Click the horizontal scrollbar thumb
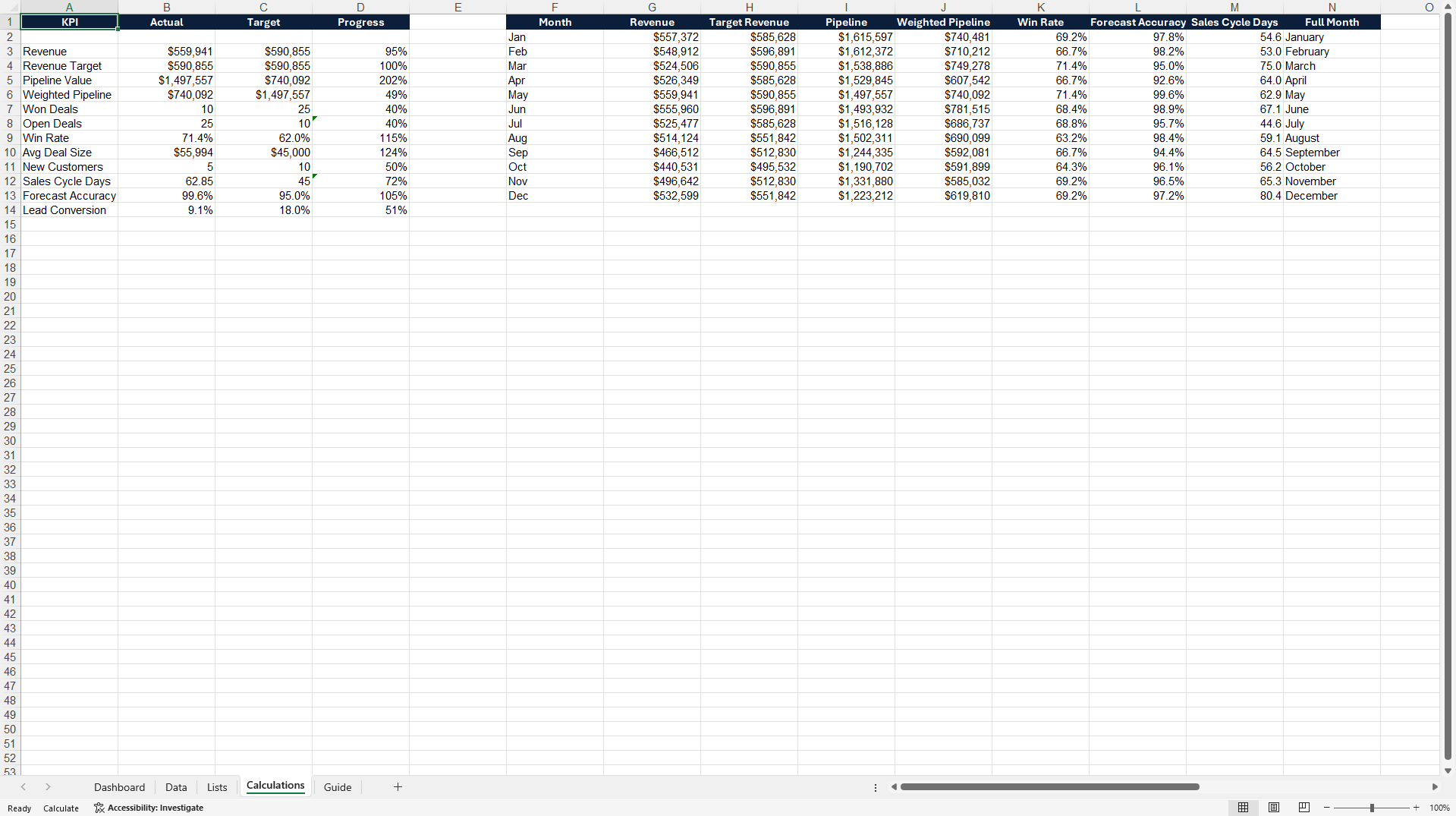 [1050, 787]
